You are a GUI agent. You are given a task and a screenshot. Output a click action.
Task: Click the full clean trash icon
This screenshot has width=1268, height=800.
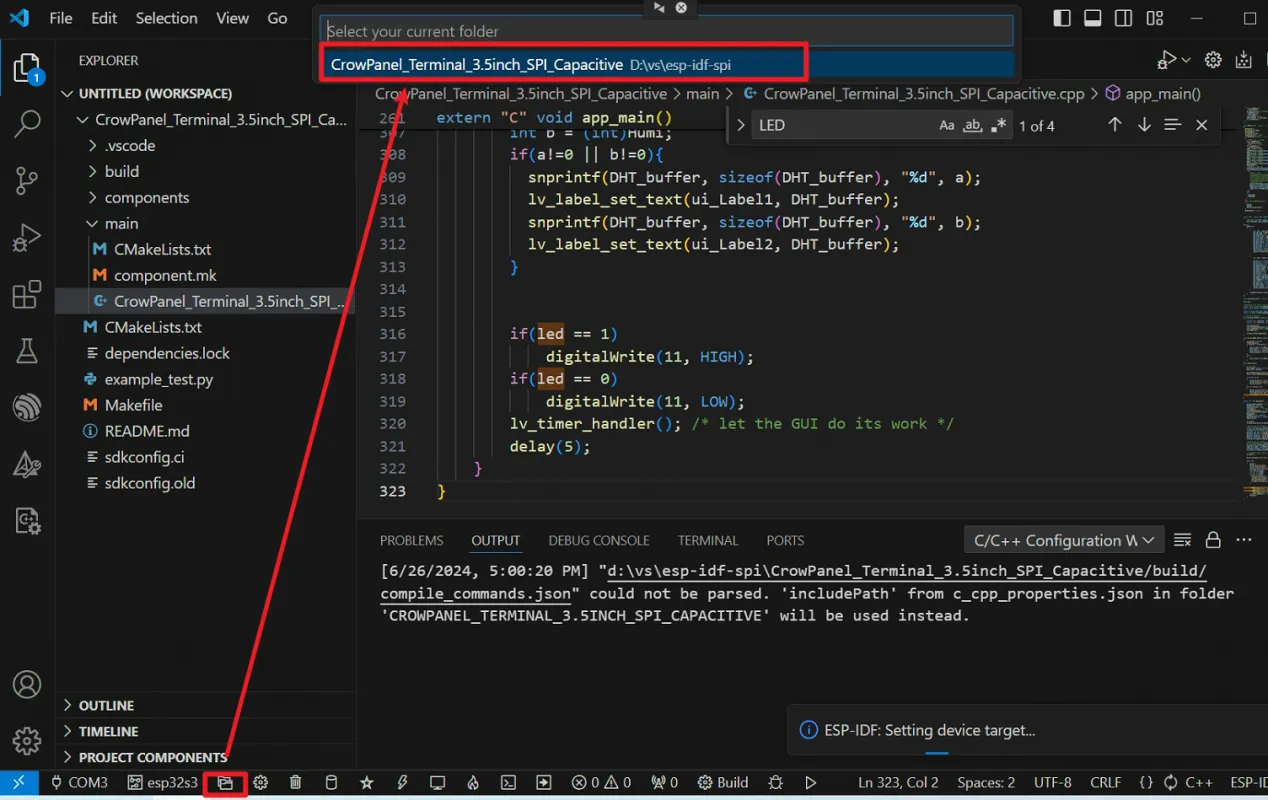296,783
